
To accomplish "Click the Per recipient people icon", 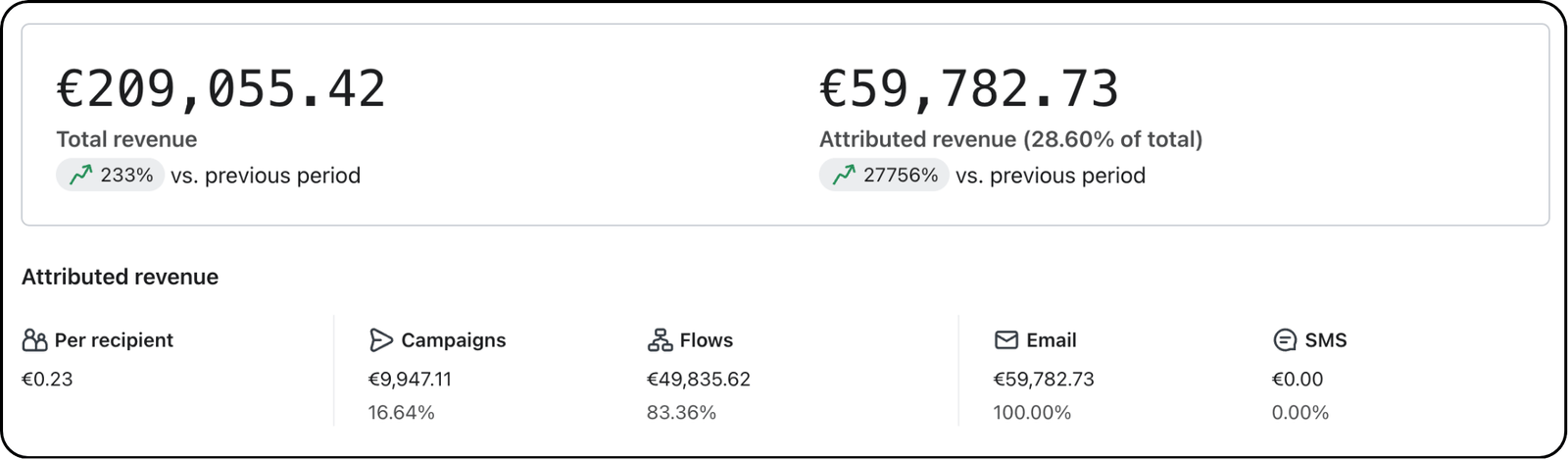I will coord(34,340).
